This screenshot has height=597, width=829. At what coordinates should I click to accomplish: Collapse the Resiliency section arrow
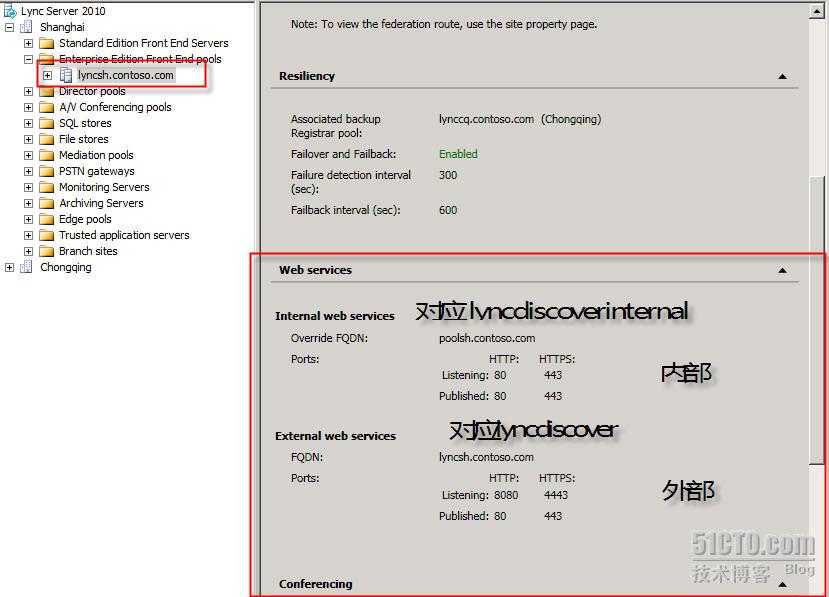(x=782, y=77)
